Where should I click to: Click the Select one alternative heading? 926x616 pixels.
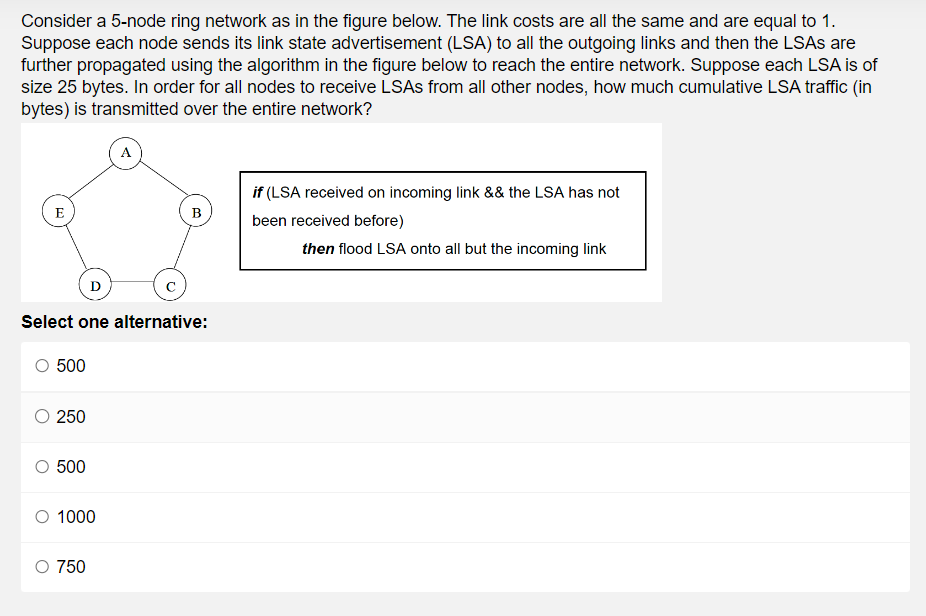[115, 322]
